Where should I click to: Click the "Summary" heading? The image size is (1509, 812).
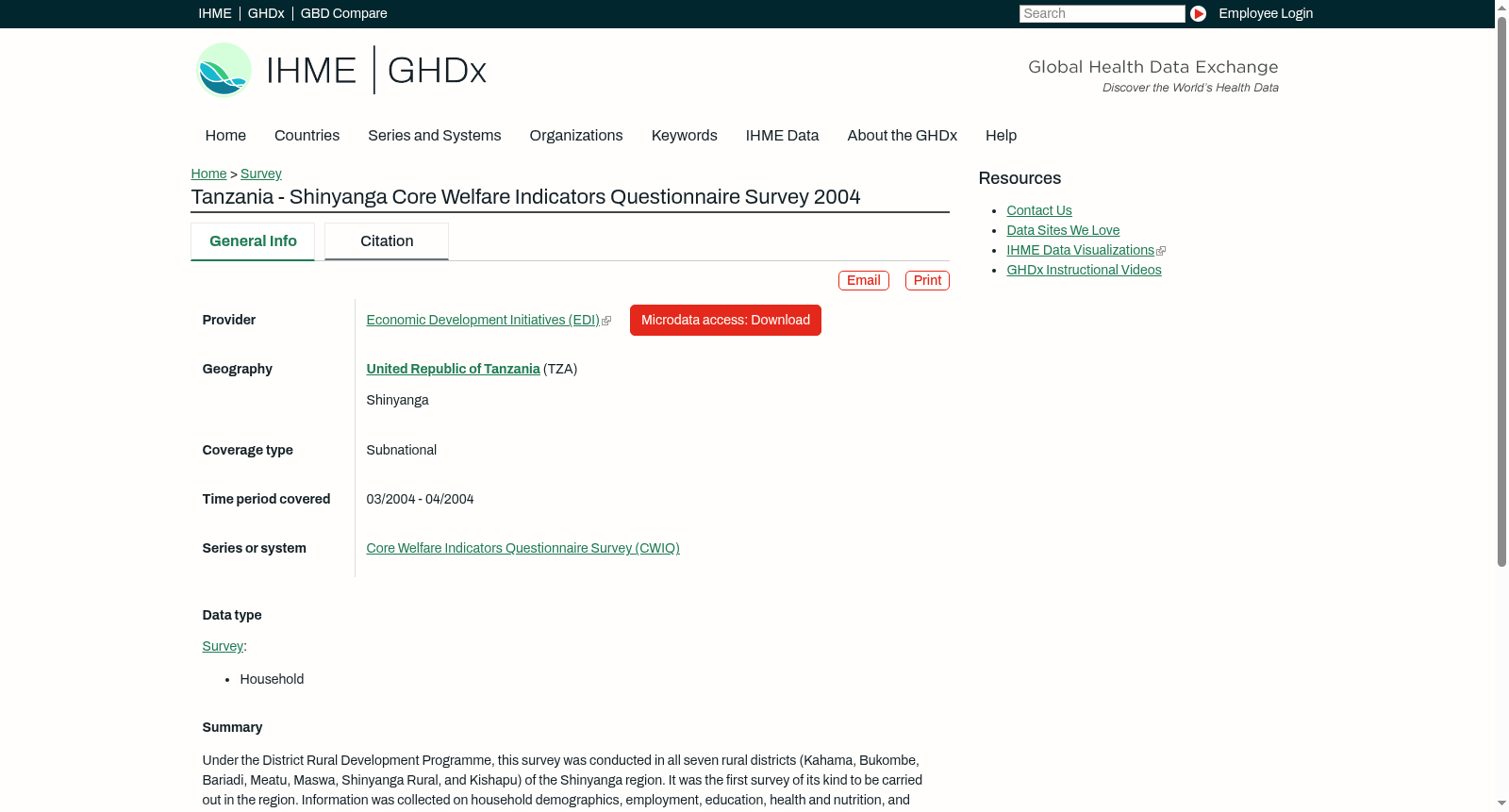pos(232,728)
